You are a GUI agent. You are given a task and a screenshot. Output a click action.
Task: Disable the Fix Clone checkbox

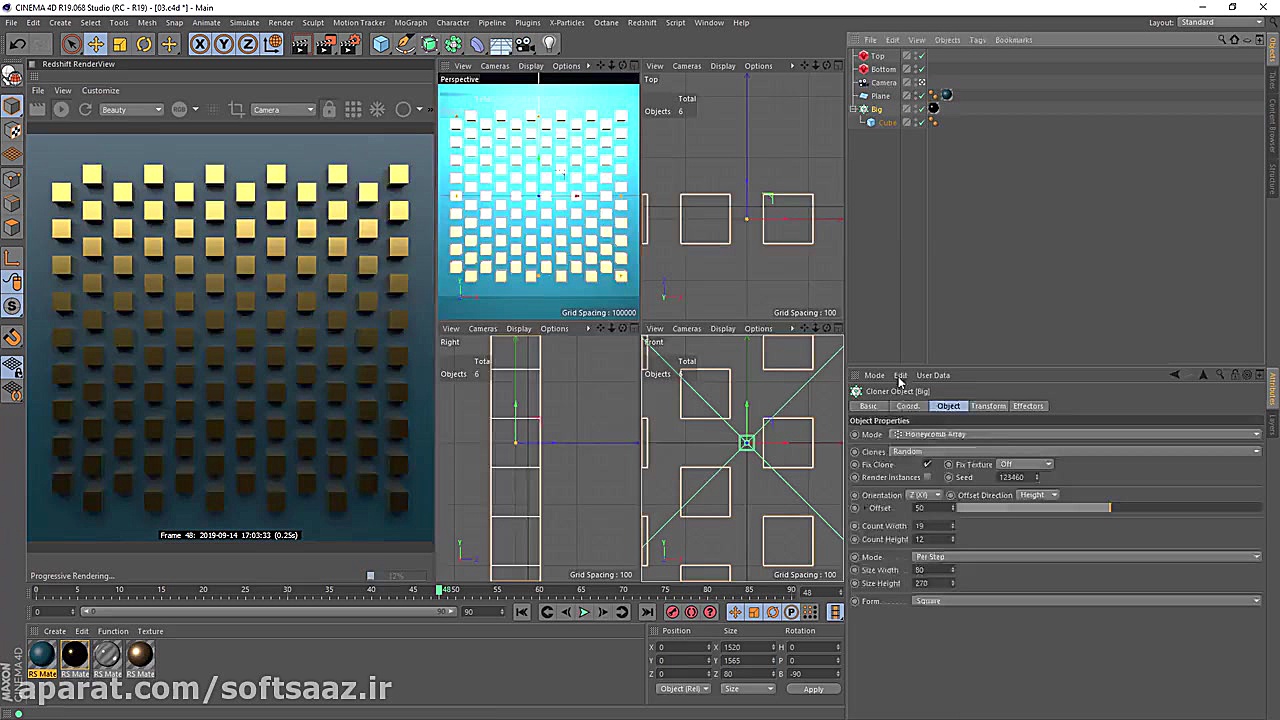pyautogui.click(x=927, y=464)
